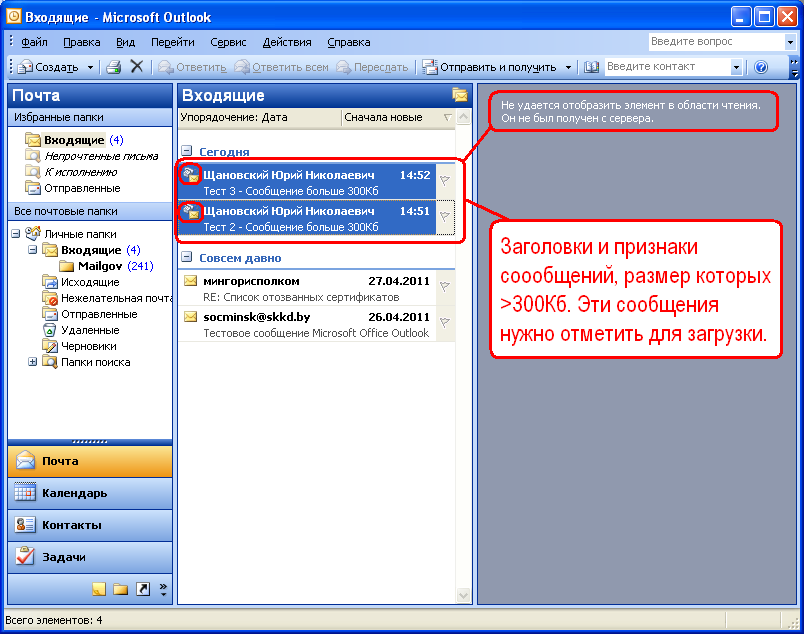This screenshot has height=634, width=804.
Task: Expand Папки поиска tree node
Action: pyautogui.click(x=32, y=362)
